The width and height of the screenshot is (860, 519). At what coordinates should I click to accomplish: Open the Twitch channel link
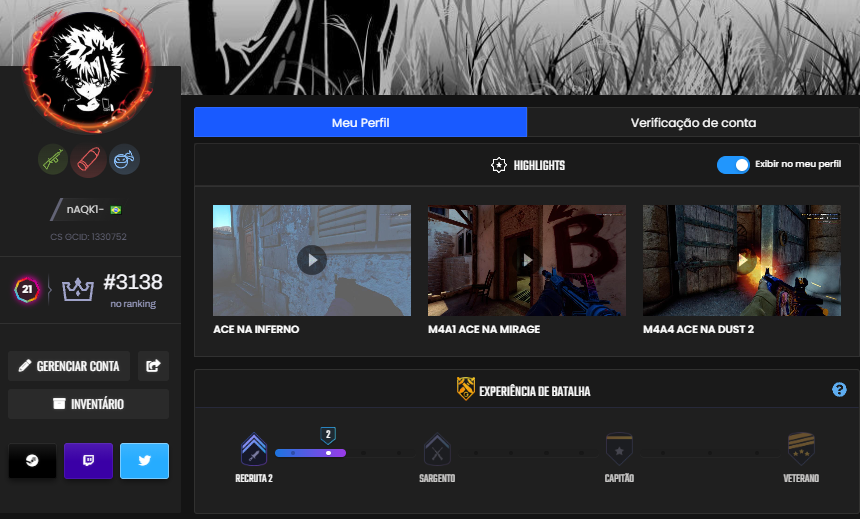(x=88, y=461)
